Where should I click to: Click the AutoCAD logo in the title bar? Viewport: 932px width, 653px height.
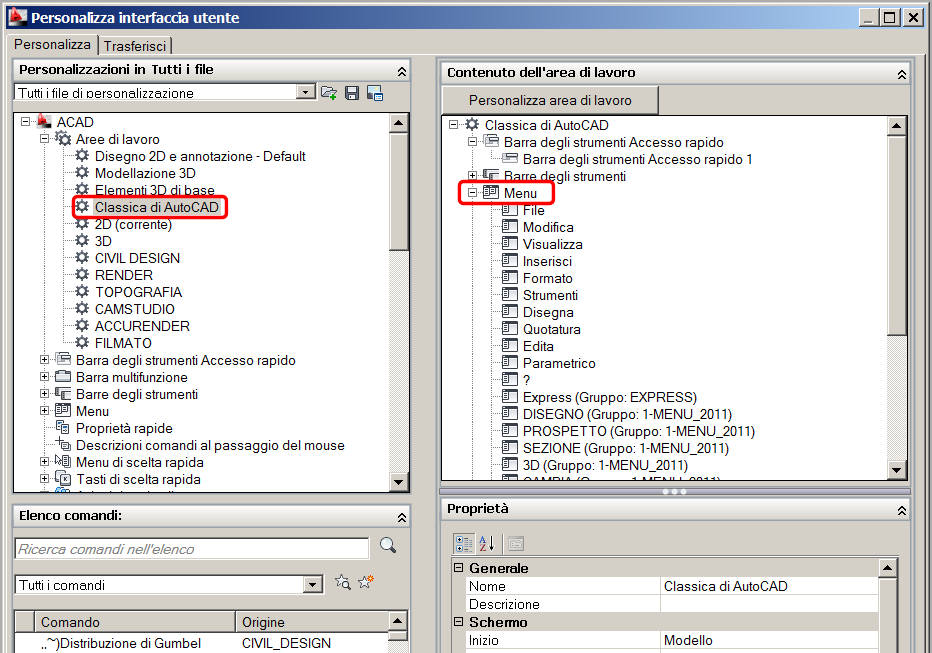(18, 17)
